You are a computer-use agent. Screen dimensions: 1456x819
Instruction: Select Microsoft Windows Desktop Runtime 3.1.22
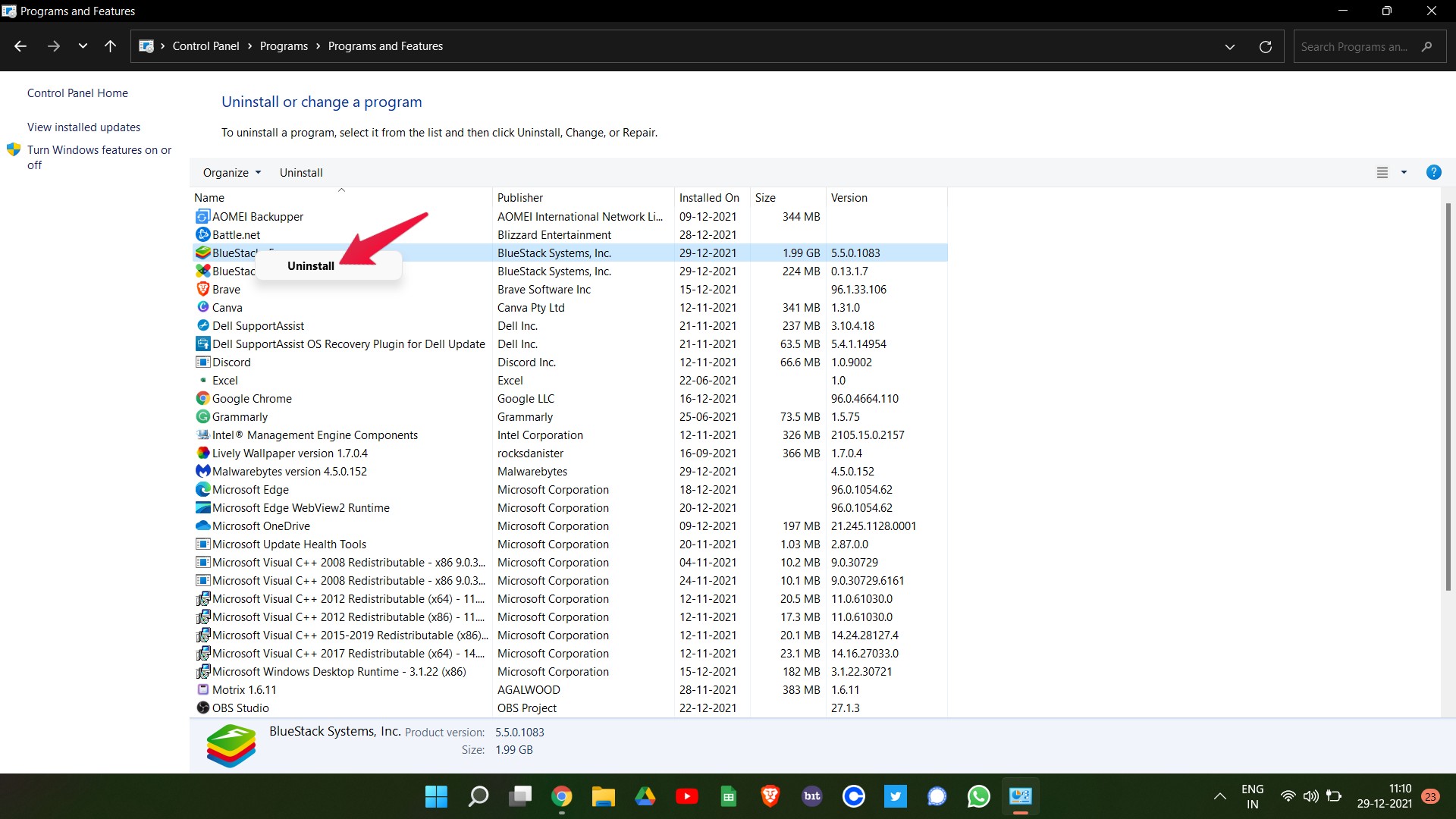(x=570, y=672)
